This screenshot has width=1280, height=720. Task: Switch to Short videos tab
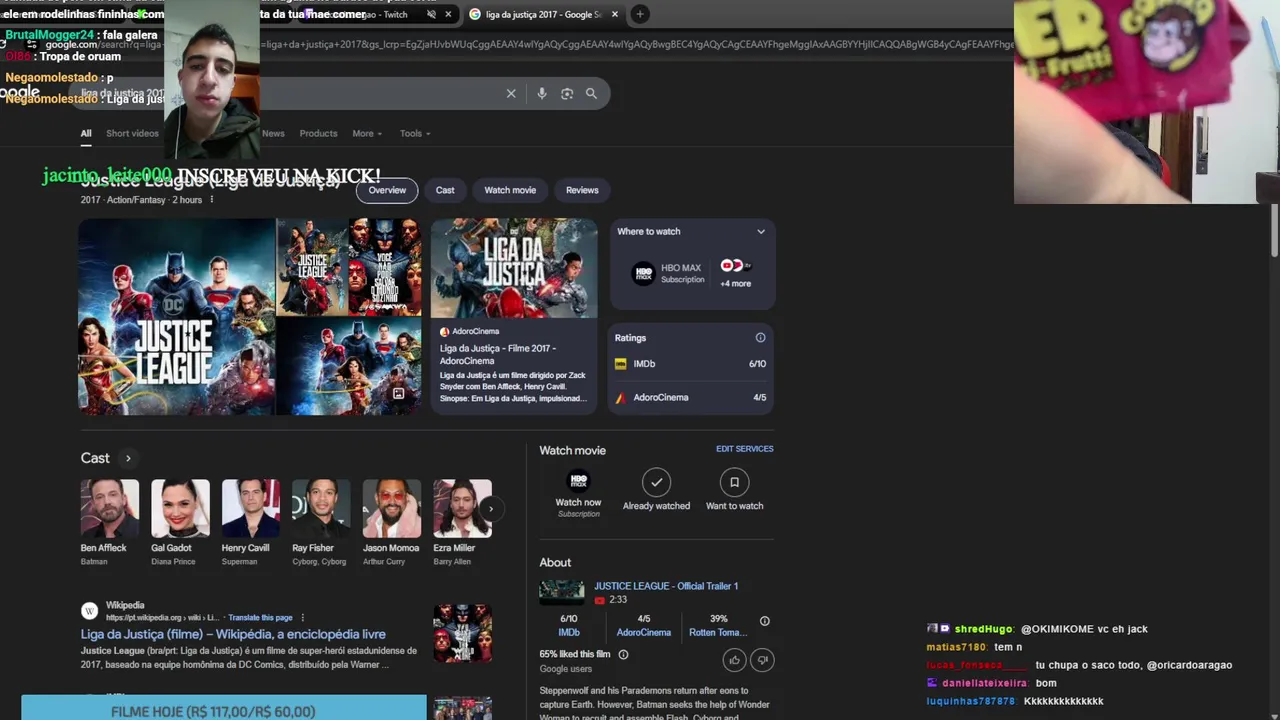pos(132,133)
